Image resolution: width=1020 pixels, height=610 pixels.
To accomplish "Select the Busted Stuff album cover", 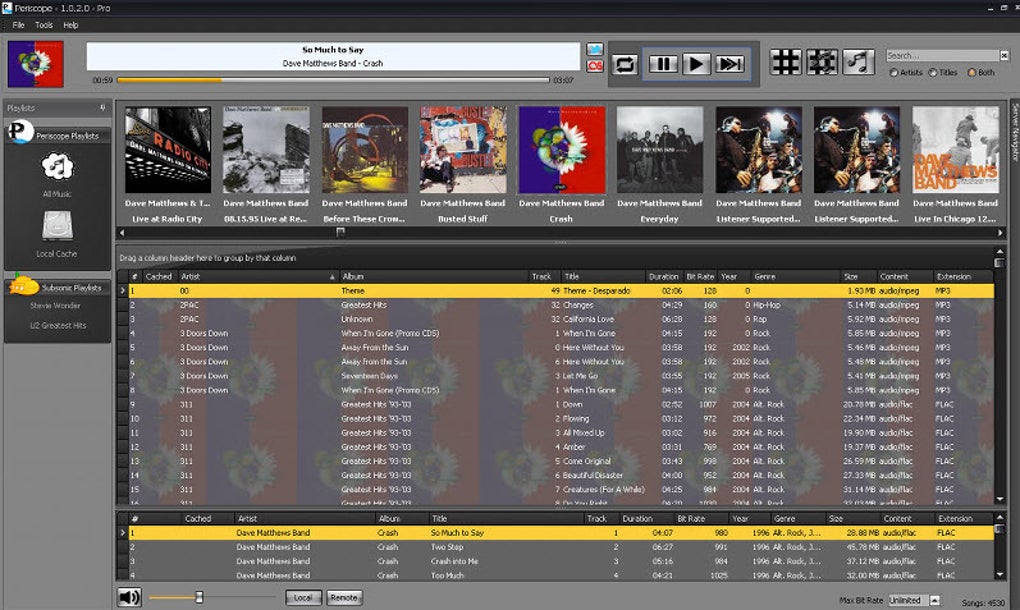I will point(463,150).
